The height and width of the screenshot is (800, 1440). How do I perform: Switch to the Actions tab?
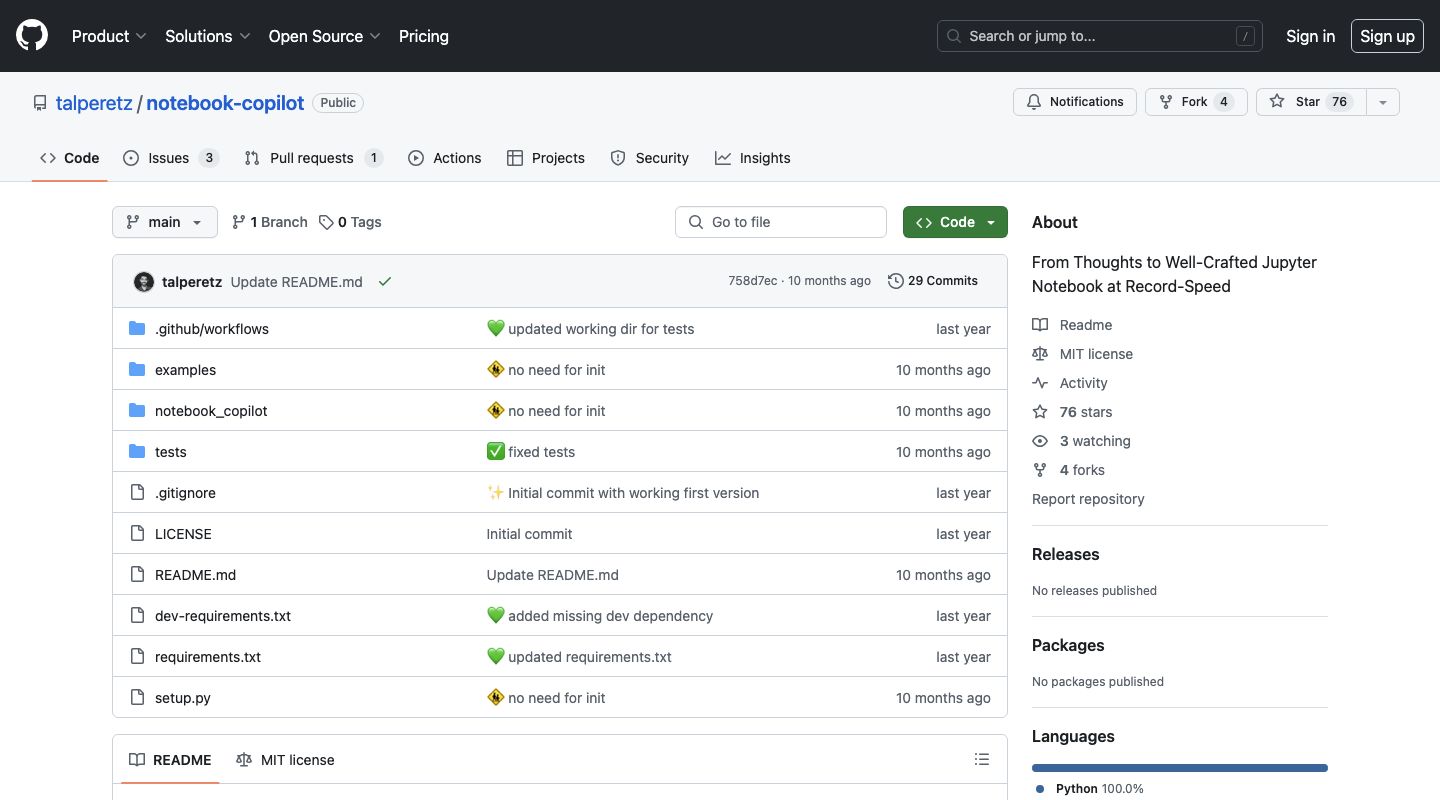tap(445, 158)
